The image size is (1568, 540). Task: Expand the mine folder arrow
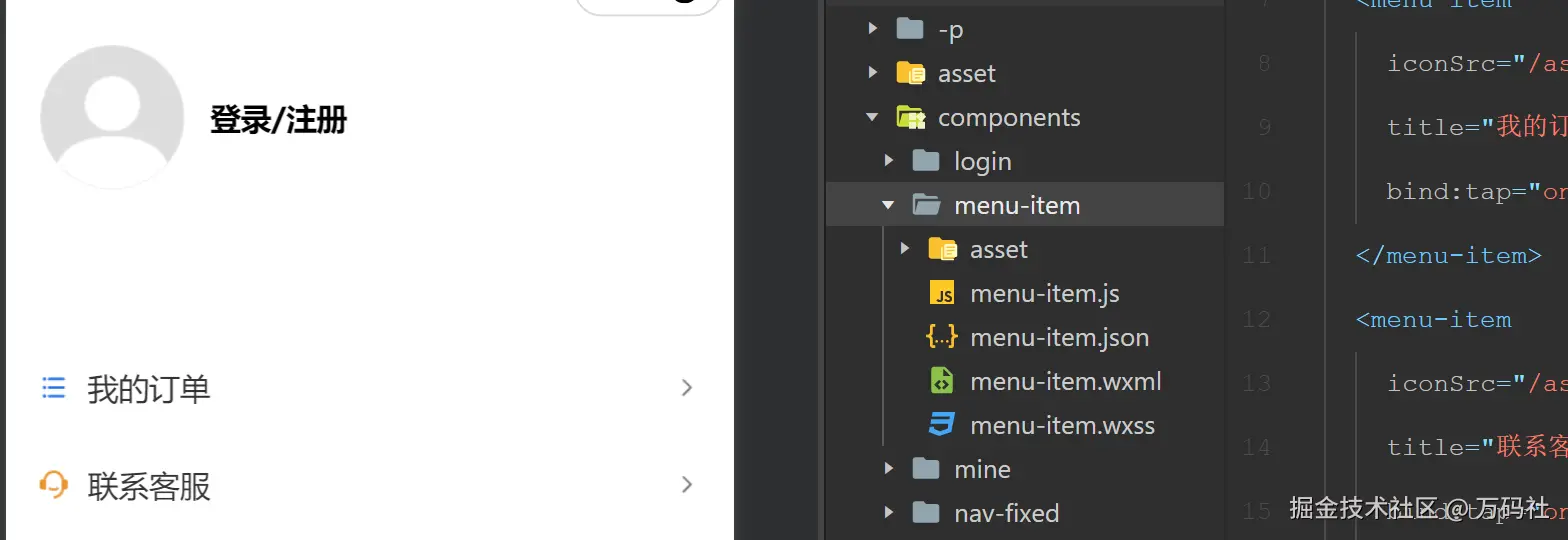889,469
